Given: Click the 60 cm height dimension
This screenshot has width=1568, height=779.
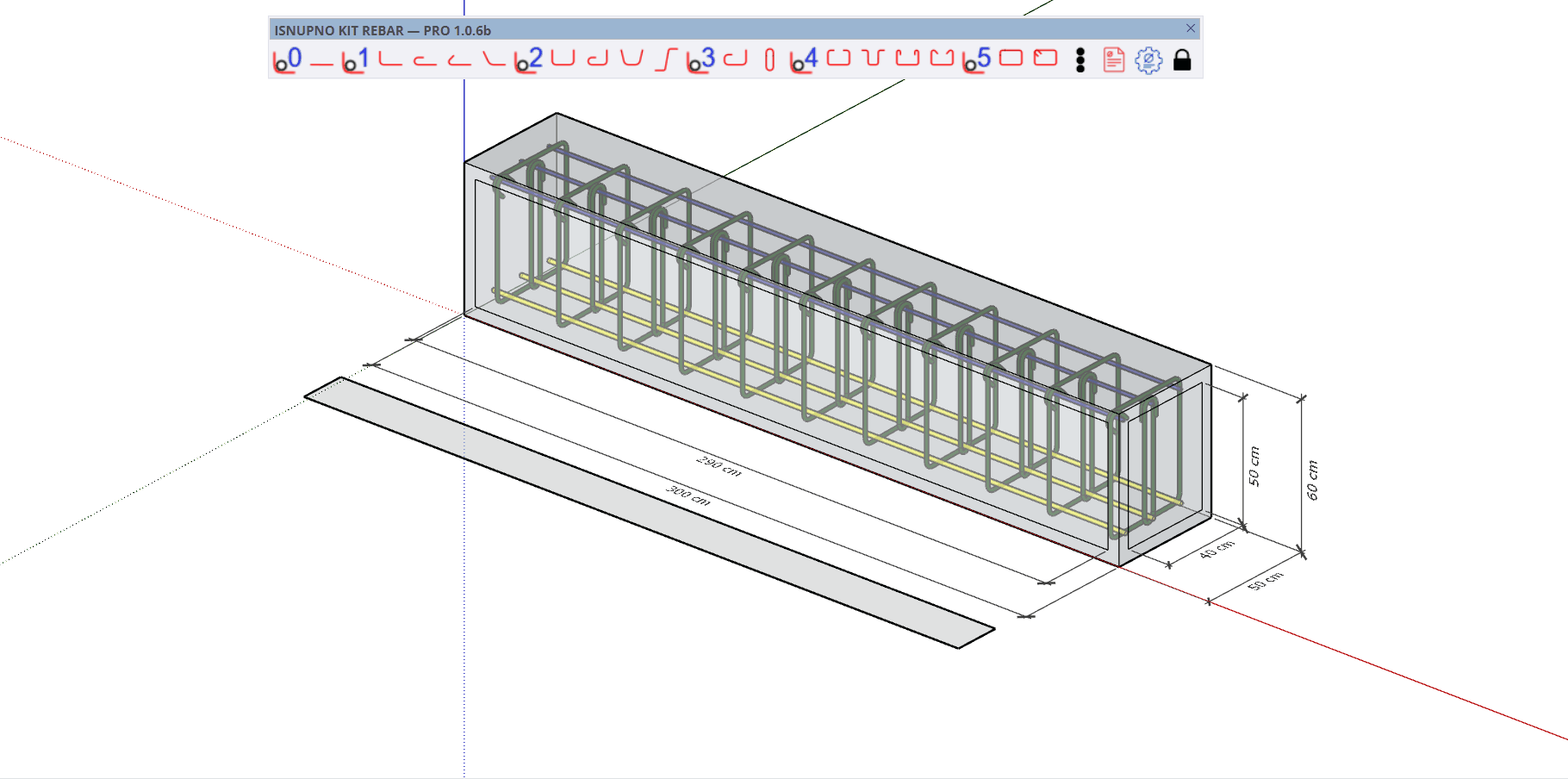Looking at the screenshot, I should [x=1312, y=480].
